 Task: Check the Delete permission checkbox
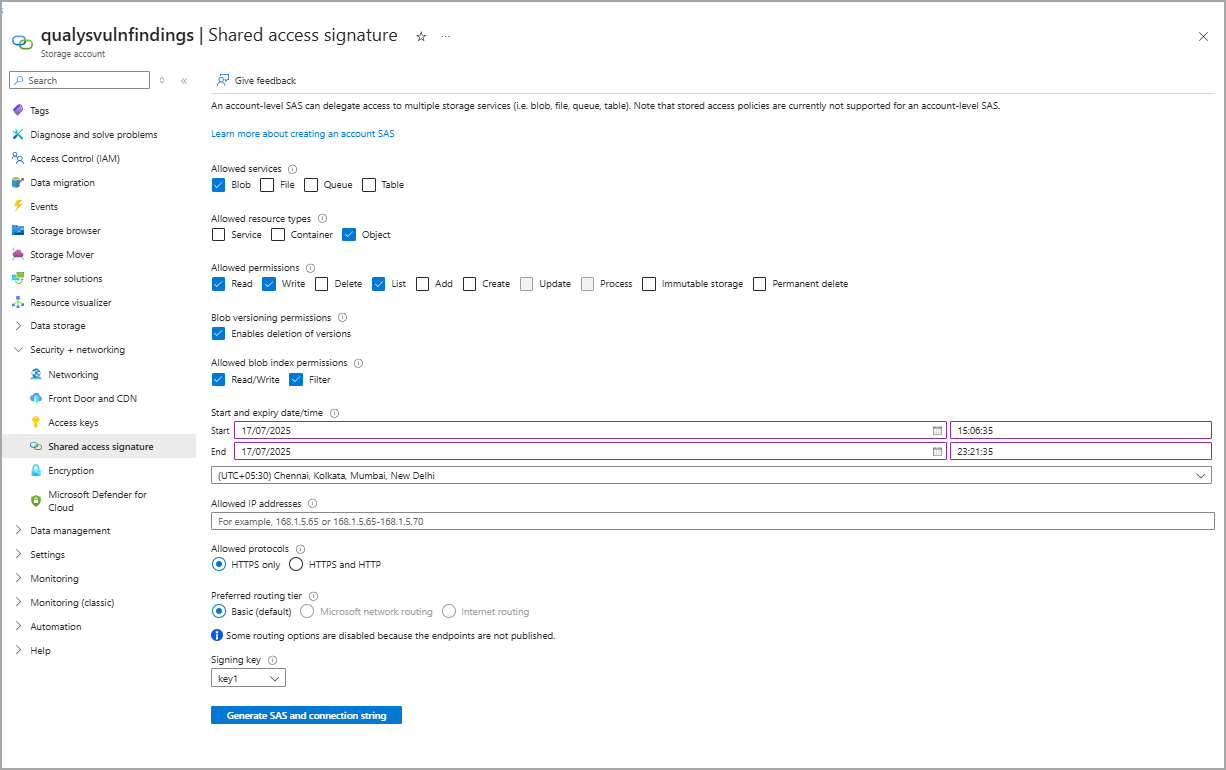coord(322,284)
